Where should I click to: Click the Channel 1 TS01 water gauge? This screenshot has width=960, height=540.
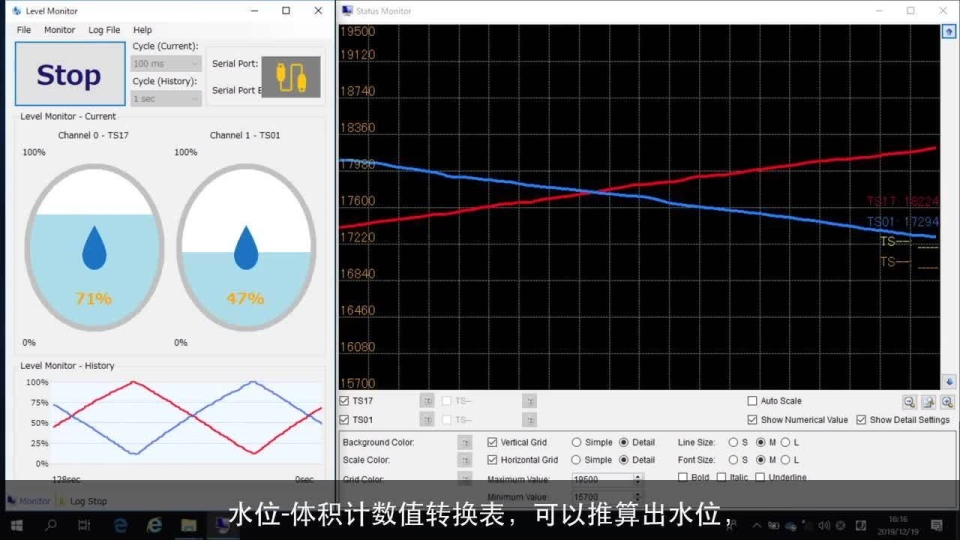246,247
